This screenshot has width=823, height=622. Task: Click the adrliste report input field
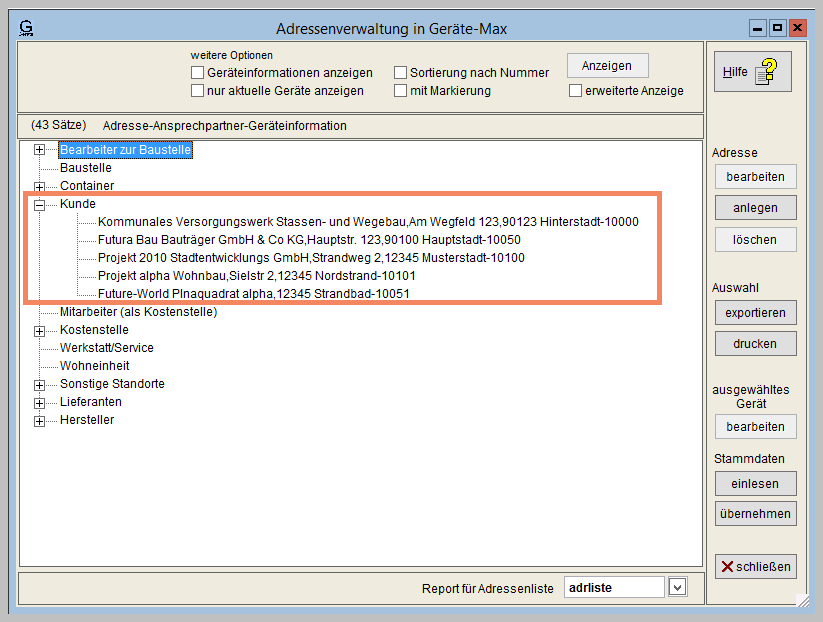click(x=613, y=588)
